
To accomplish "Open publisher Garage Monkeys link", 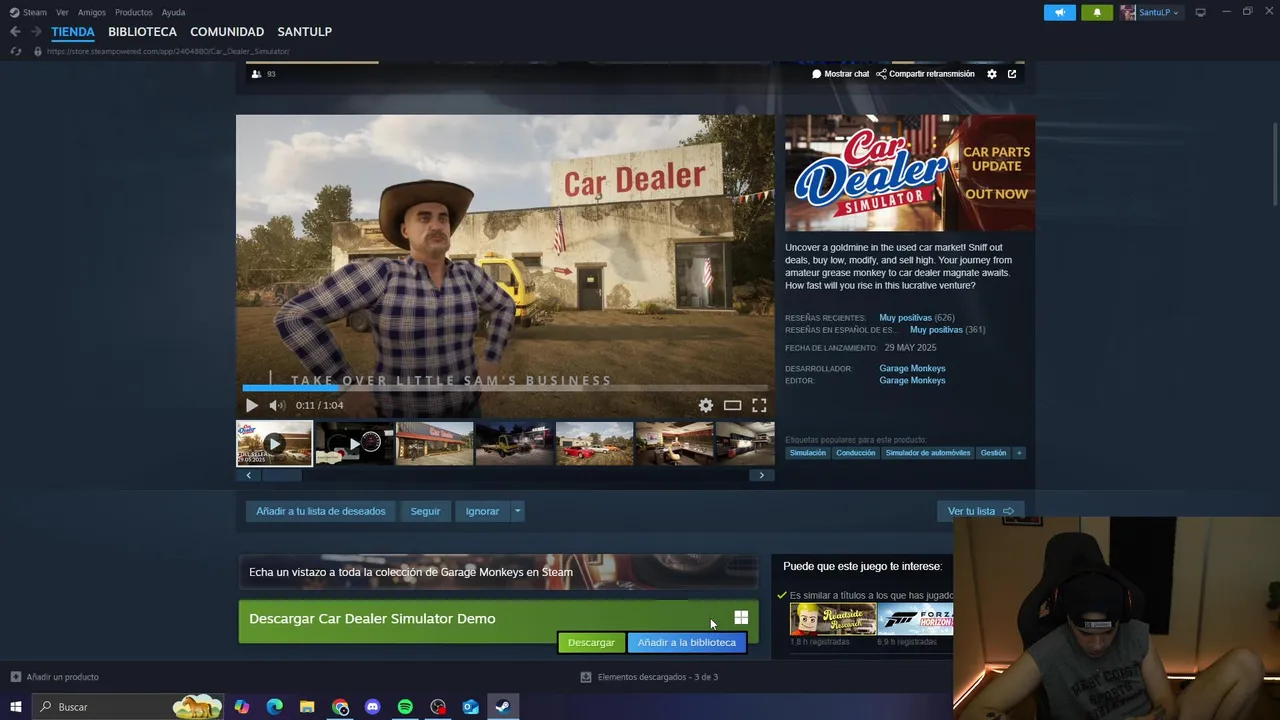I will click(x=912, y=380).
